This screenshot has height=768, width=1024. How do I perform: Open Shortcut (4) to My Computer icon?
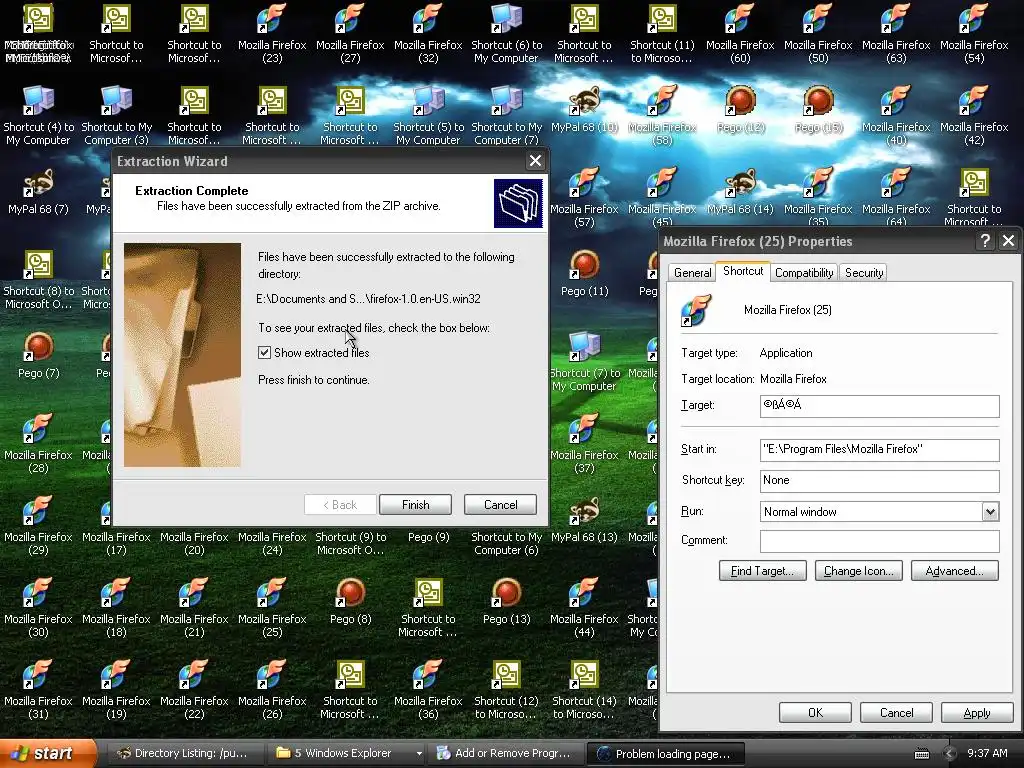[38, 116]
